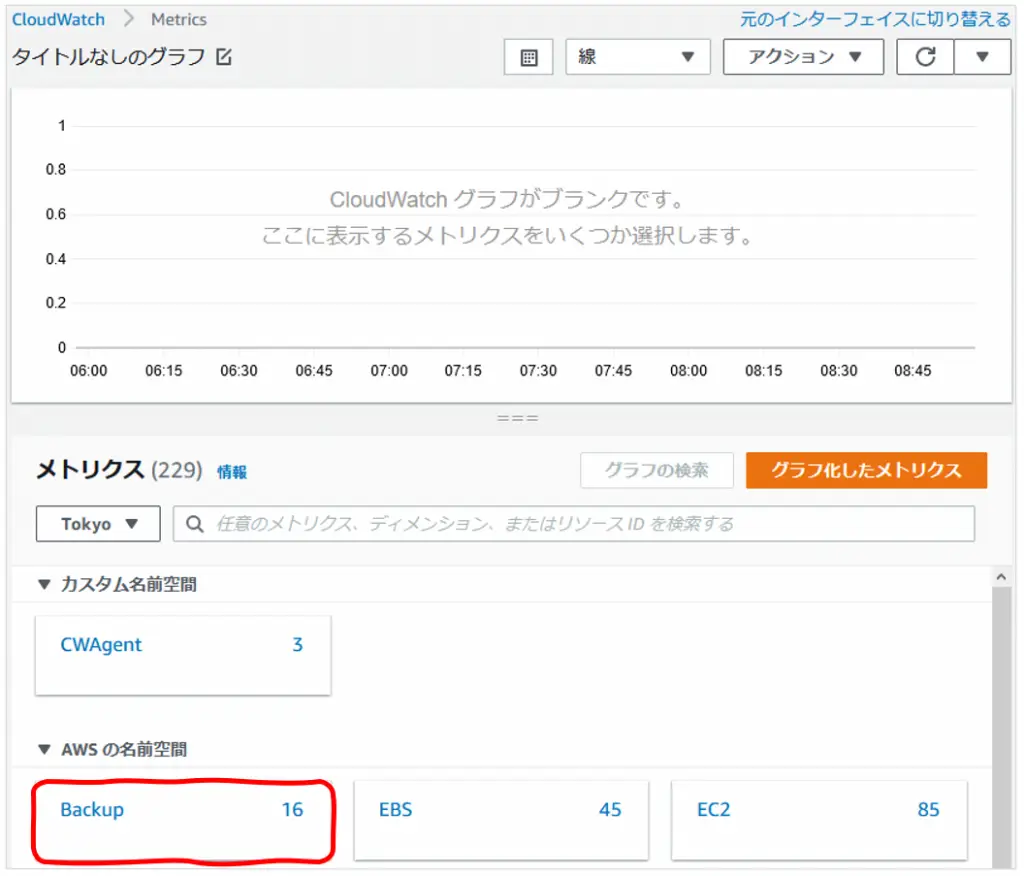Viewport: 1024px width, 876px height.
Task: Click 元のインターフェイスに切り替える link
Action: (x=875, y=20)
